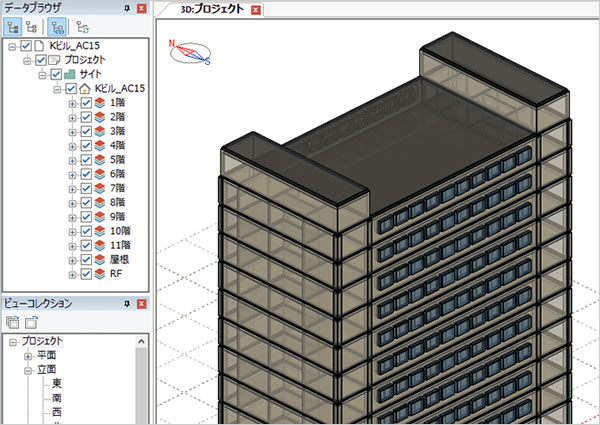Uncheck the top Kビル_AC15 file checkbox
Screen dimensions: 600x425
(x=26, y=46)
